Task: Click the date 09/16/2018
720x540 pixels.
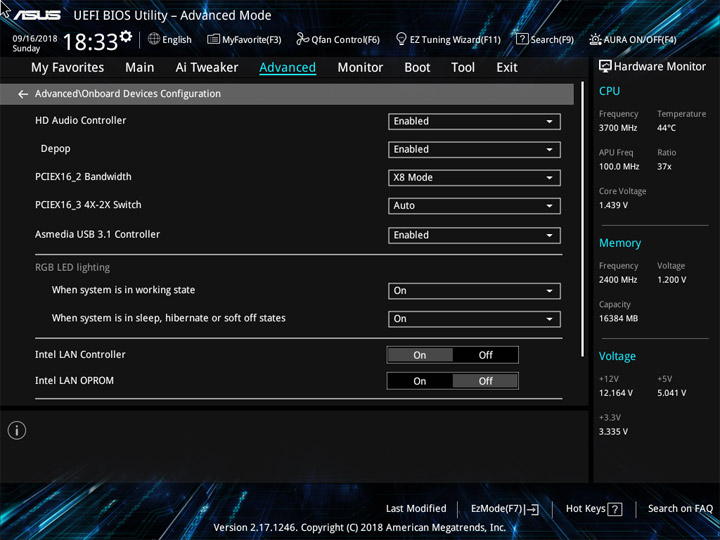Action: [x=35, y=39]
